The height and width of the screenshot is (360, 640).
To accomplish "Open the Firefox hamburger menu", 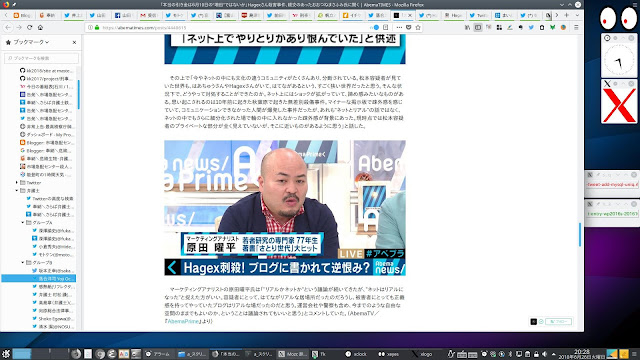I will tap(576, 27).
